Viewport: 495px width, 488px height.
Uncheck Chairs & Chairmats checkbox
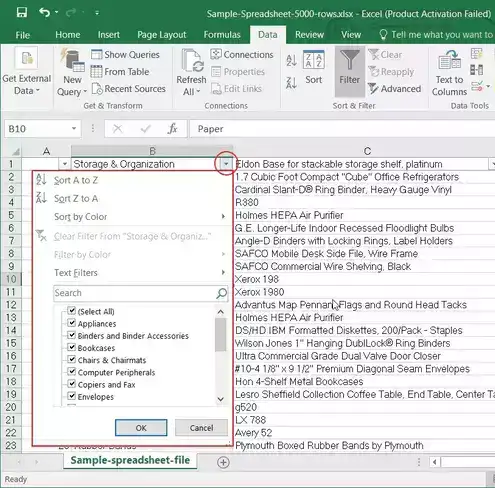[71, 359]
